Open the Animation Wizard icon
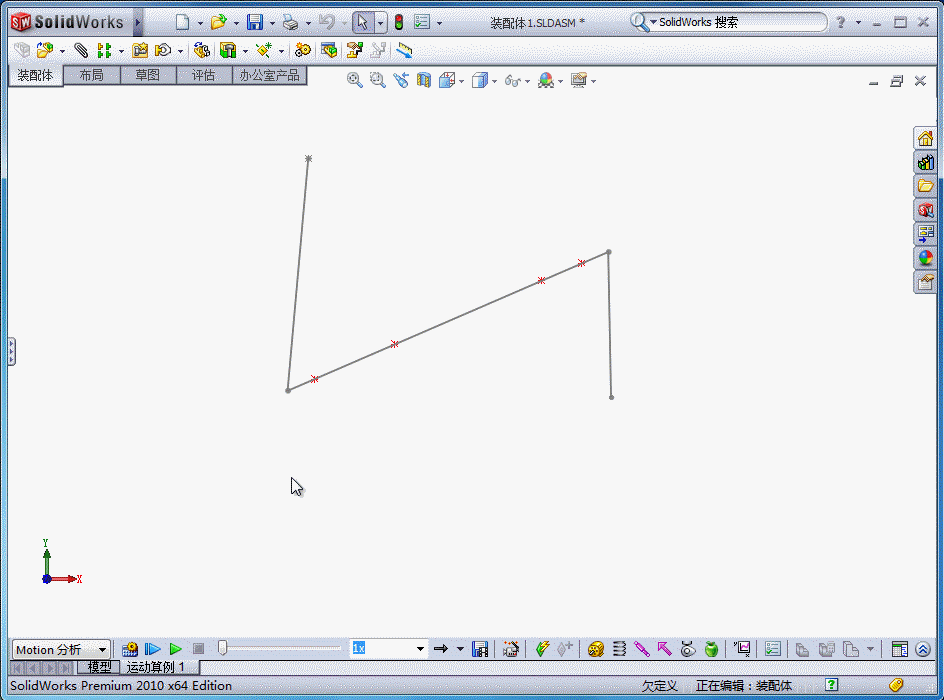This screenshot has height=700, width=944. pos(511,649)
